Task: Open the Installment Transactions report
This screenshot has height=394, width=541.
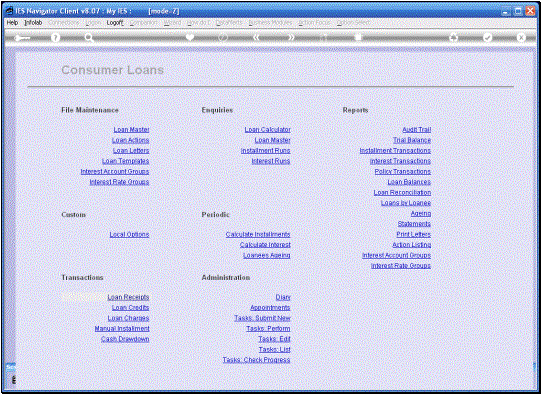Action: (395, 150)
